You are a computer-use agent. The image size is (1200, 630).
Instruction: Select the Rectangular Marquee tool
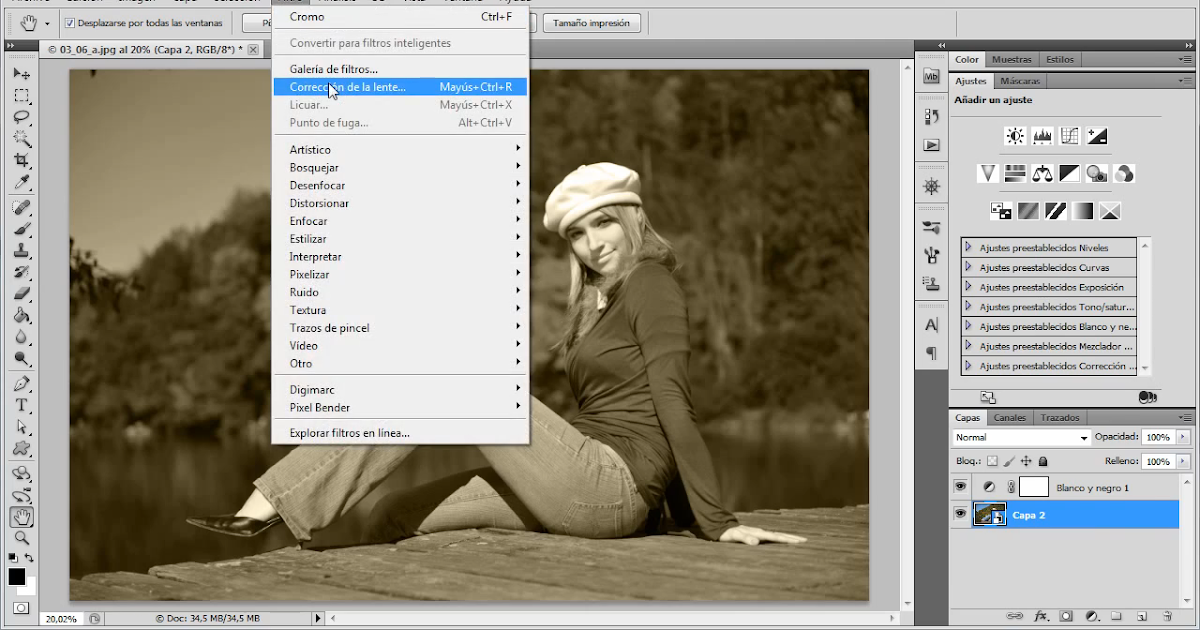point(21,95)
